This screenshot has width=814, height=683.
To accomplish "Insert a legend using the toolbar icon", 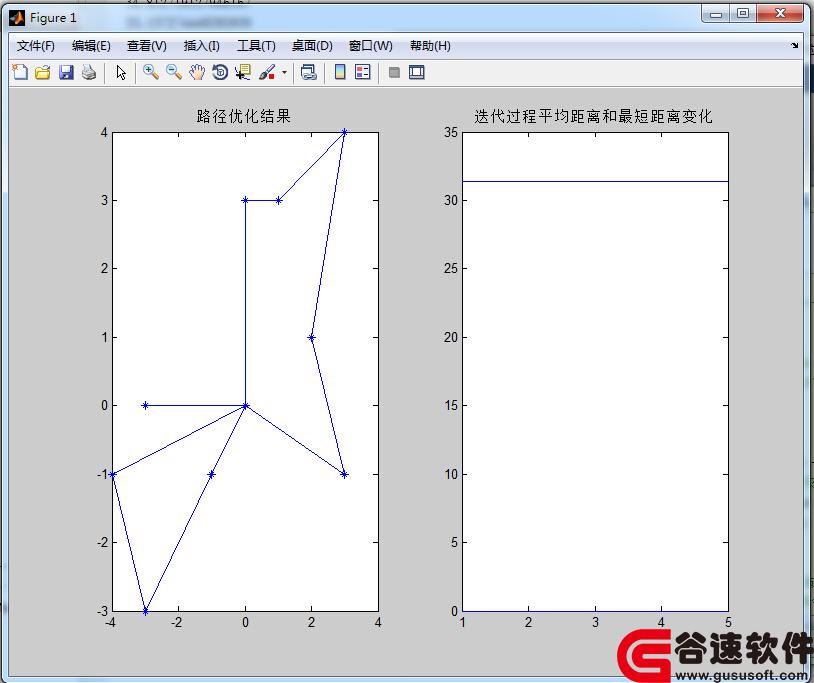I will click(x=362, y=72).
